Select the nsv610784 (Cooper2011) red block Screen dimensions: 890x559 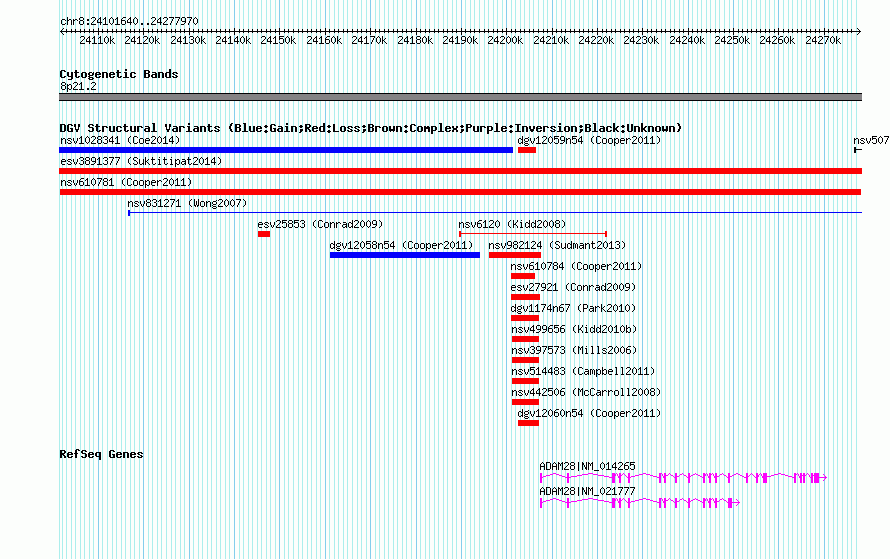[523, 276]
